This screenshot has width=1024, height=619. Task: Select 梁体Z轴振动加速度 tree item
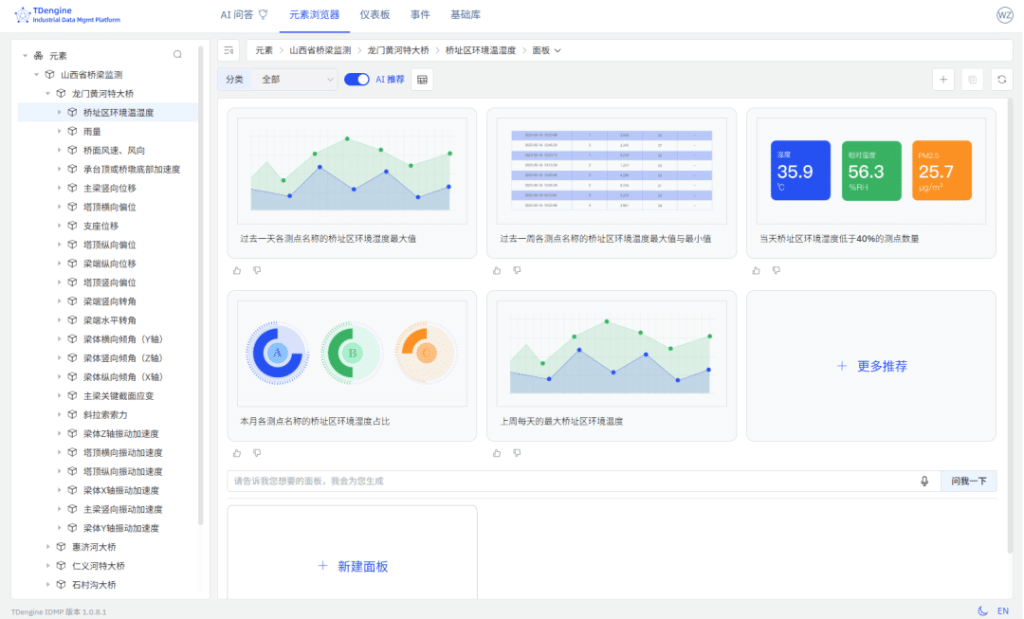point(121,434)
